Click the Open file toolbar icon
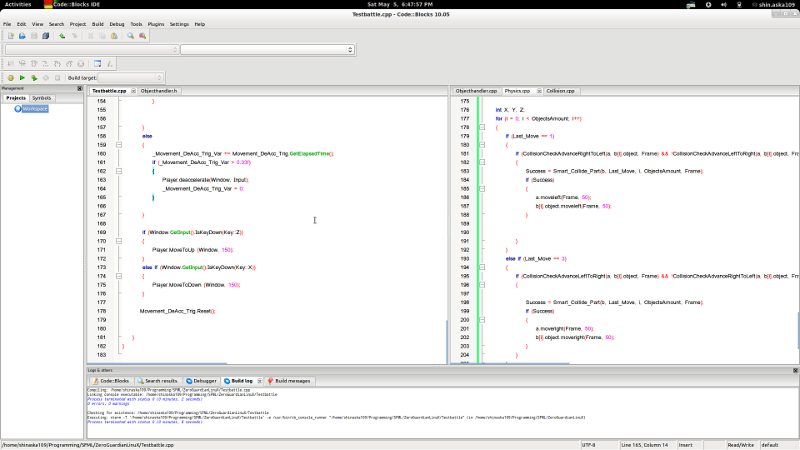Image resolution: width=800 pixels, height=450 pixels. point(22,36)
